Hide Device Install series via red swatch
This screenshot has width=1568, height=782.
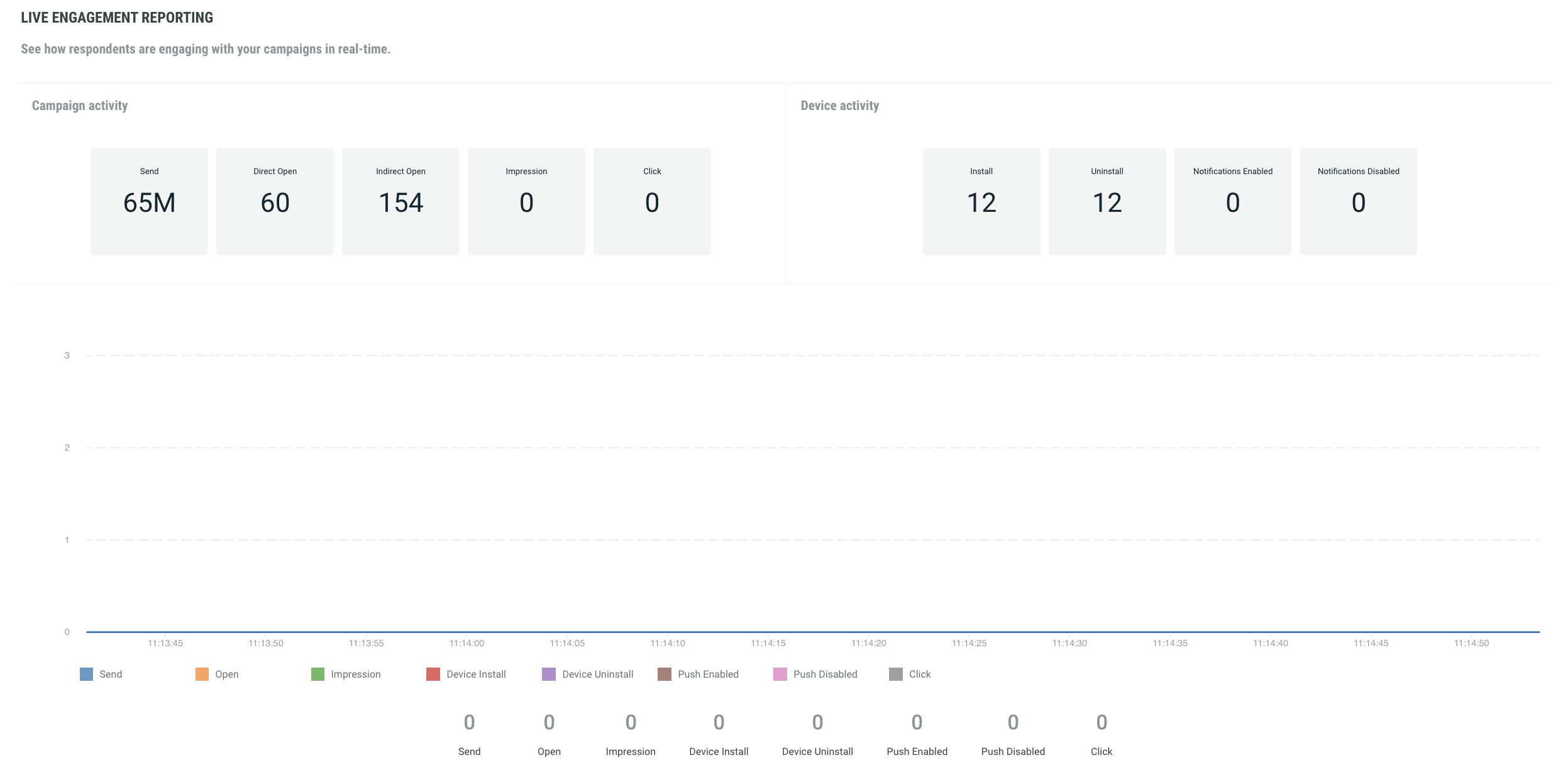point(433,674)
